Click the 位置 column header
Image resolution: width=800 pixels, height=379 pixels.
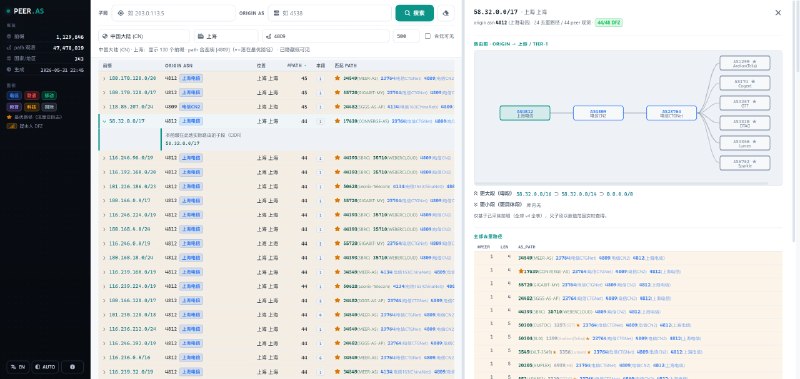[x=261, y=66]
